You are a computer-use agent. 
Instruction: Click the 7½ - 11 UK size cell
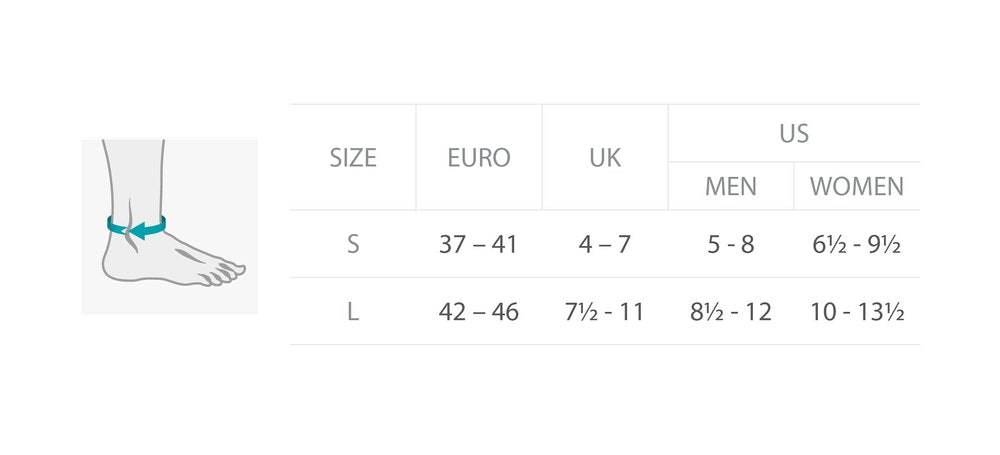pyautogui.click(x=605, y=312)
